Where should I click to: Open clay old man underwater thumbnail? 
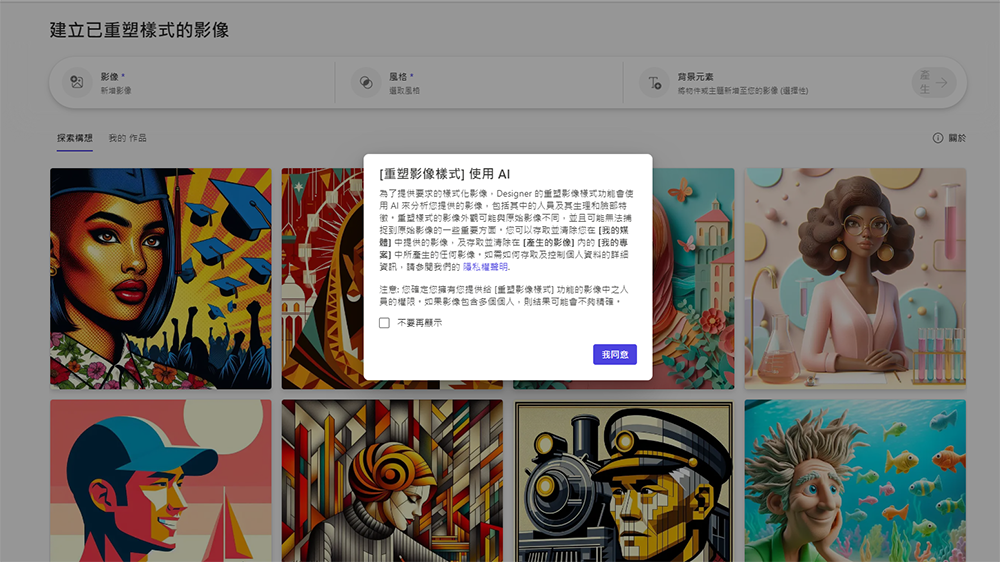click(x=855, y=481)
